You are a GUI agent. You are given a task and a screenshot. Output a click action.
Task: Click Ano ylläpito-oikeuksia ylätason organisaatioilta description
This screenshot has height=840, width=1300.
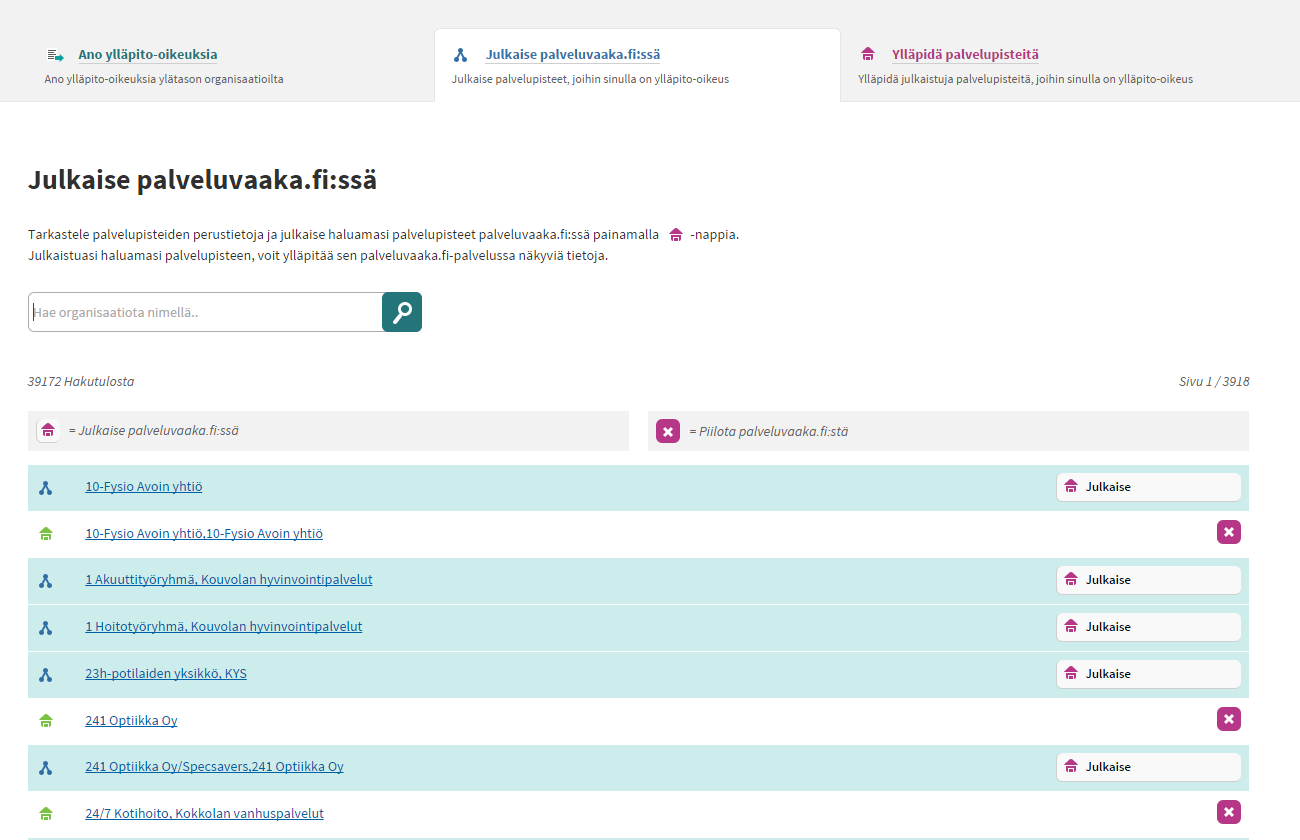click(x=164, y=79)
